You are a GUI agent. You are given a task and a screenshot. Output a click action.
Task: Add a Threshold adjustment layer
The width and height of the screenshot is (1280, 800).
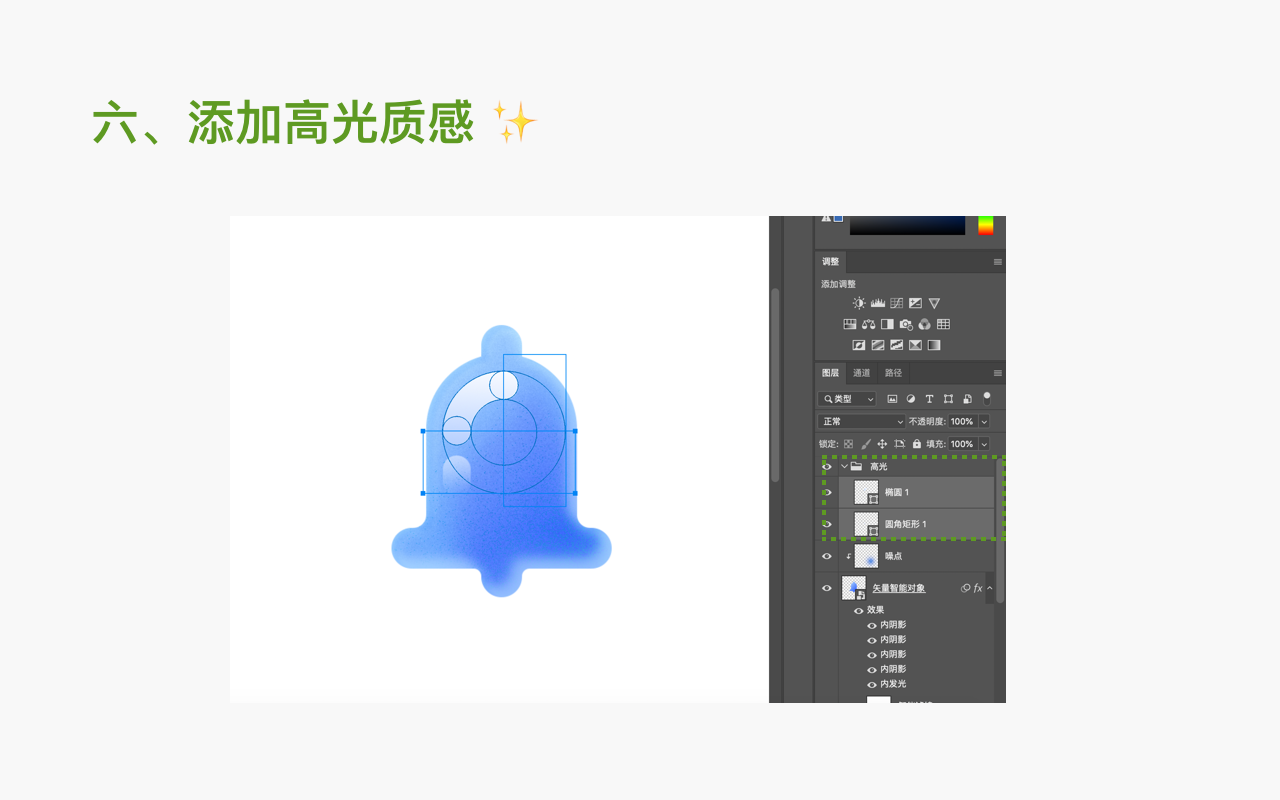tap(897, 345)
